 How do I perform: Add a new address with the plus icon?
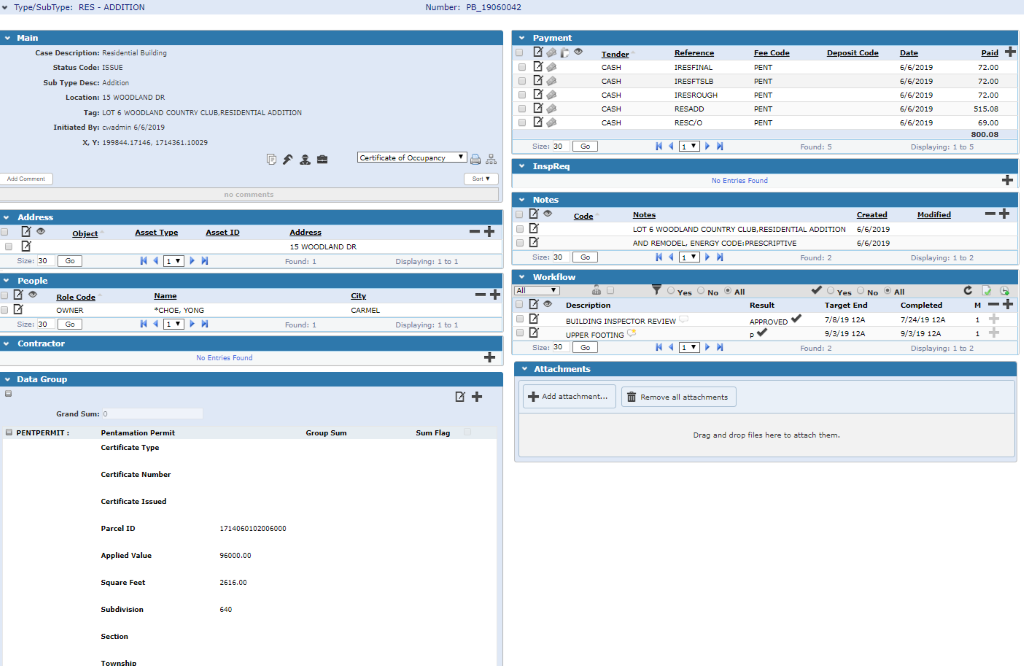[x=489, y=232]
